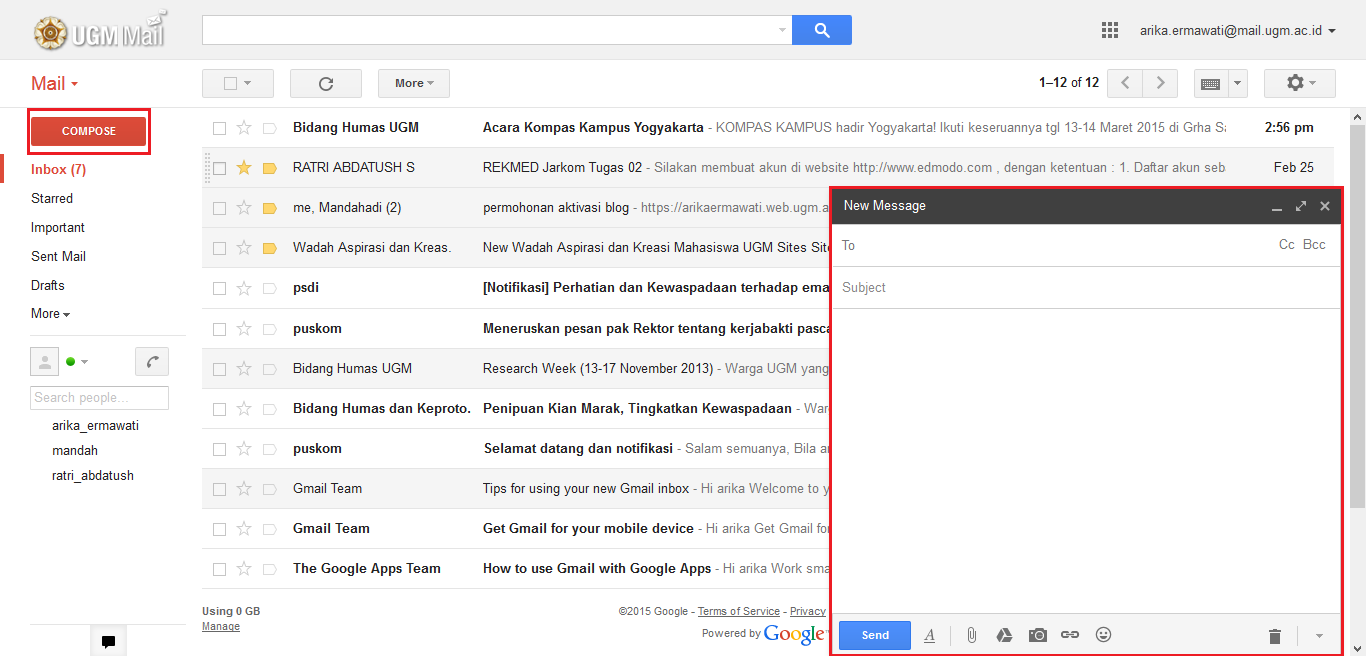Star the psdi Notifikasi email

click(244, 288)
